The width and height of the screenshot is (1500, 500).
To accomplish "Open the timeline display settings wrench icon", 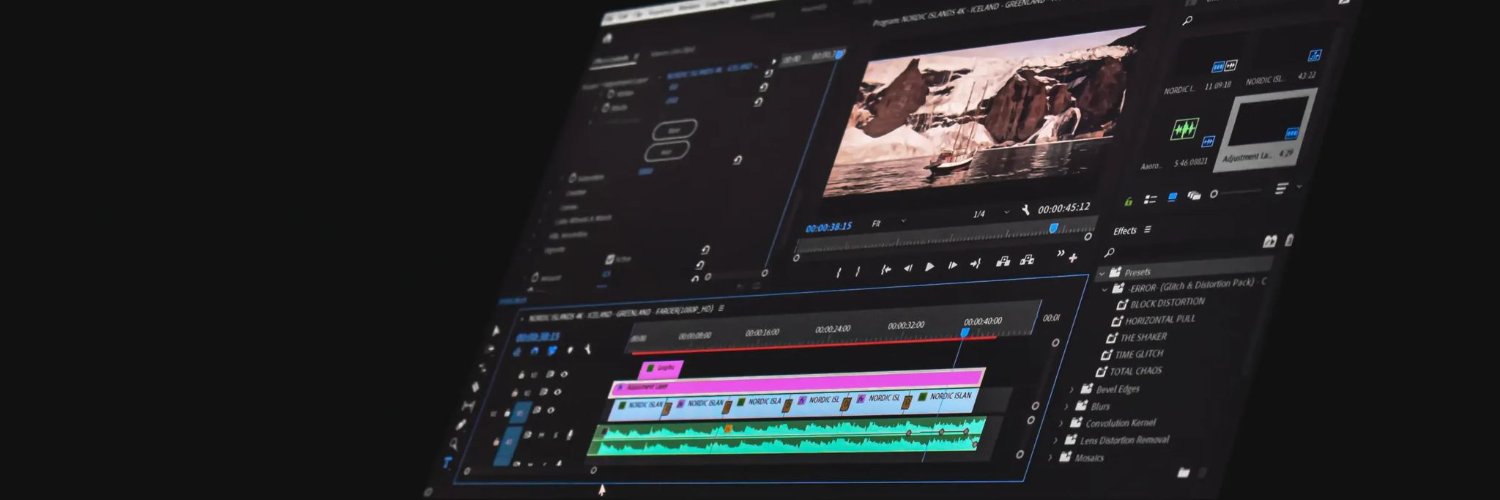I will pos(588,348).
